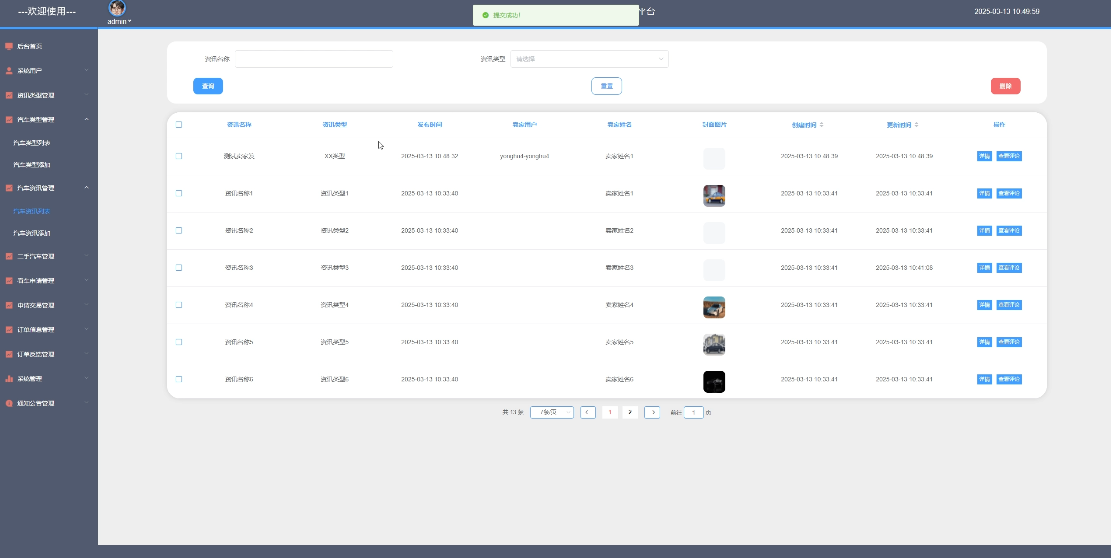This screenshot has width=1111, height=558.
Task: Open cover image of 资讯名称5 row
Action: pyautogui.click(x=714, y=344)
